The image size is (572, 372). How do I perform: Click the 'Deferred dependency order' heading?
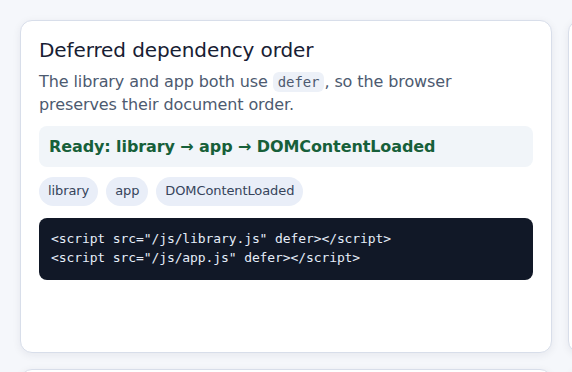coord(176,50)
